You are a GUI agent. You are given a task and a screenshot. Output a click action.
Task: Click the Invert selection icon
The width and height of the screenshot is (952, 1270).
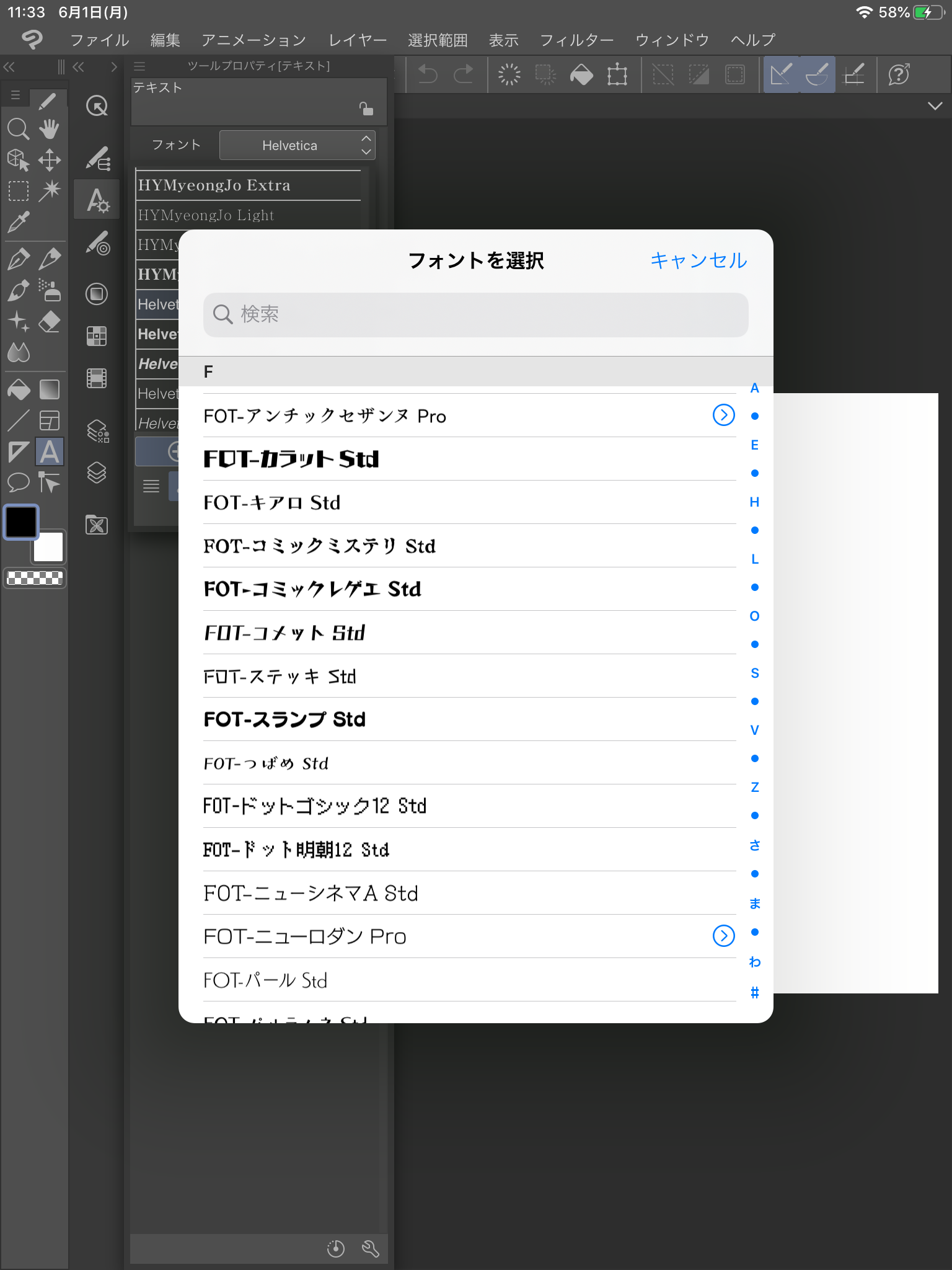coord(699,74)
